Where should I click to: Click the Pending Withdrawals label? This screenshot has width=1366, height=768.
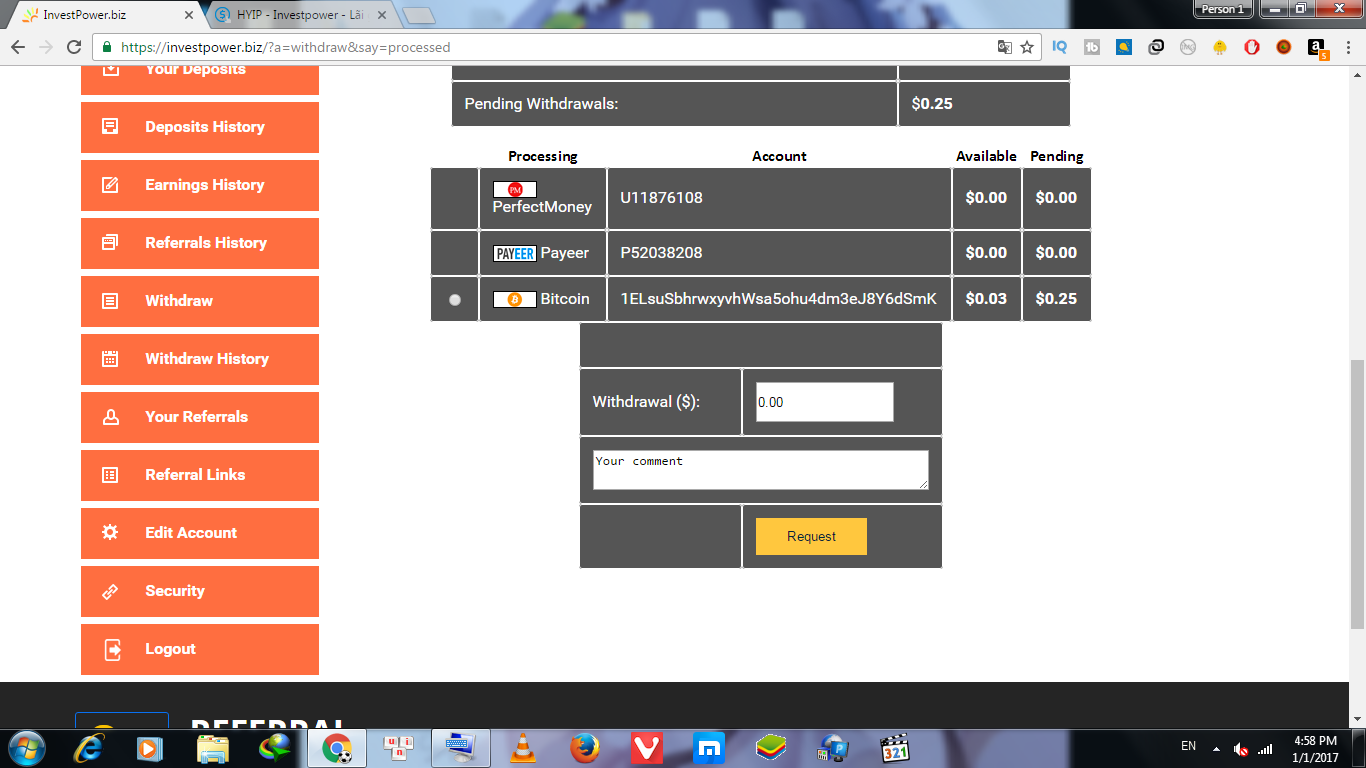(542, 104)
